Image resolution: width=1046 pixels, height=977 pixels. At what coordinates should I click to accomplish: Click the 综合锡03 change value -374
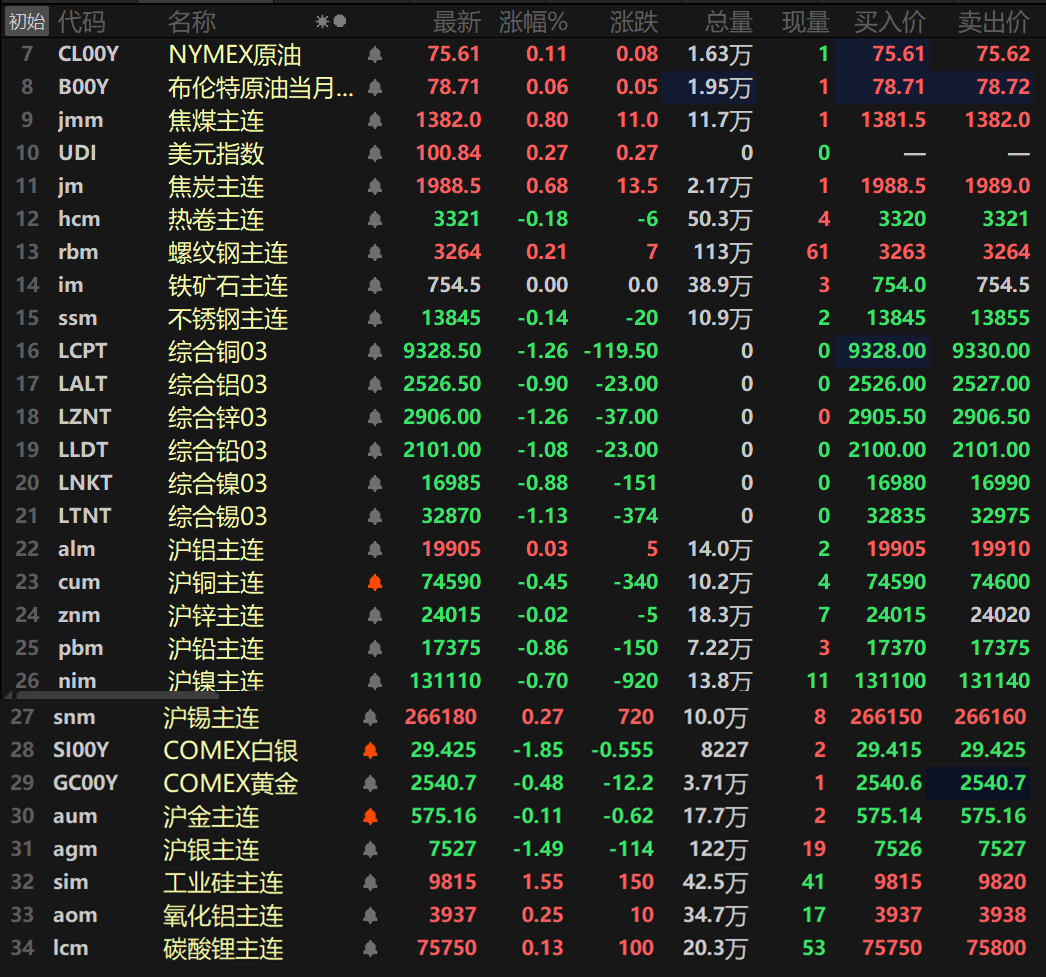point(626,516)
